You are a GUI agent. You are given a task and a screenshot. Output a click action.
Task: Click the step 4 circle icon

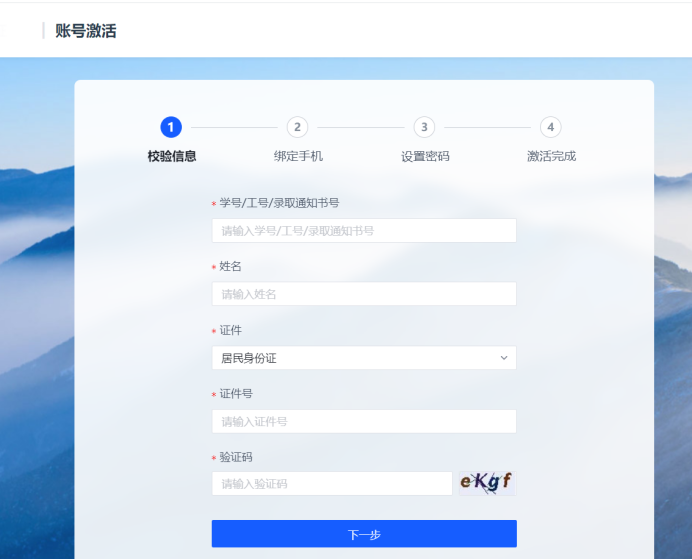tap(550, 127)
